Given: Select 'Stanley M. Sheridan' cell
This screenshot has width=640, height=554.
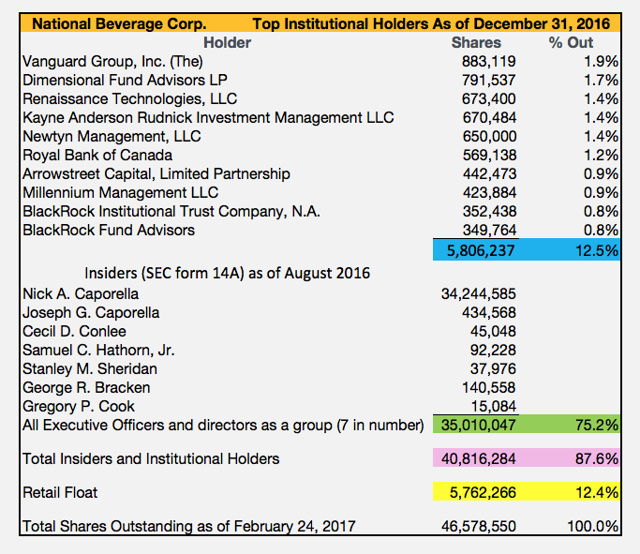Looking at the screenshot, I should (90, 369).
